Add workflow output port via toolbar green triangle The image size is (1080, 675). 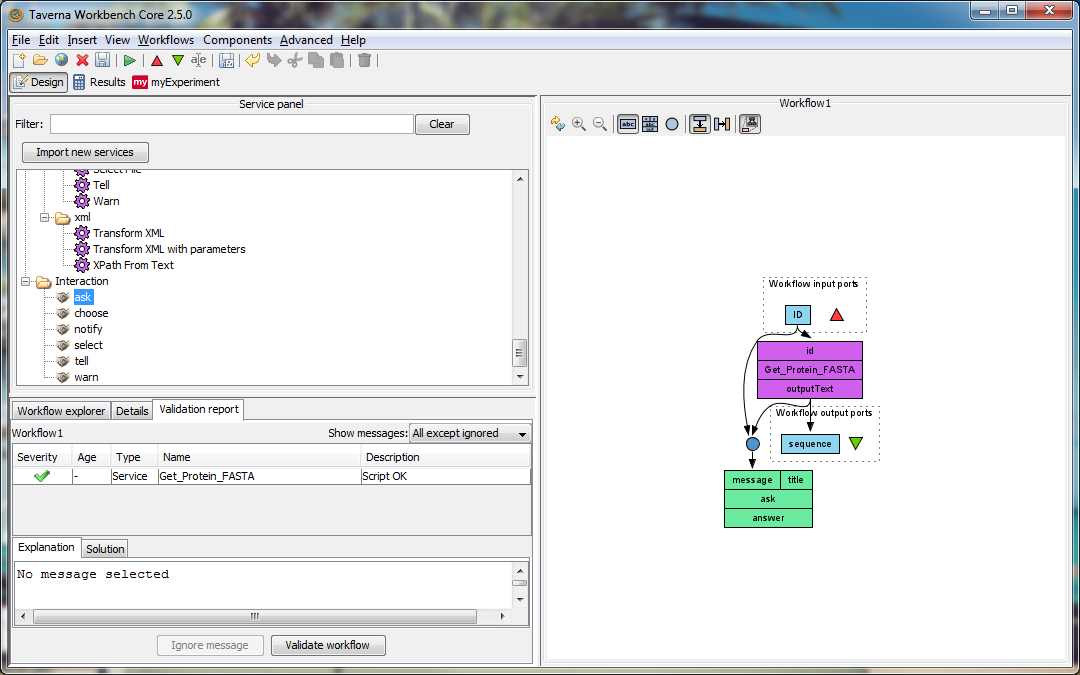pos(178,61)
